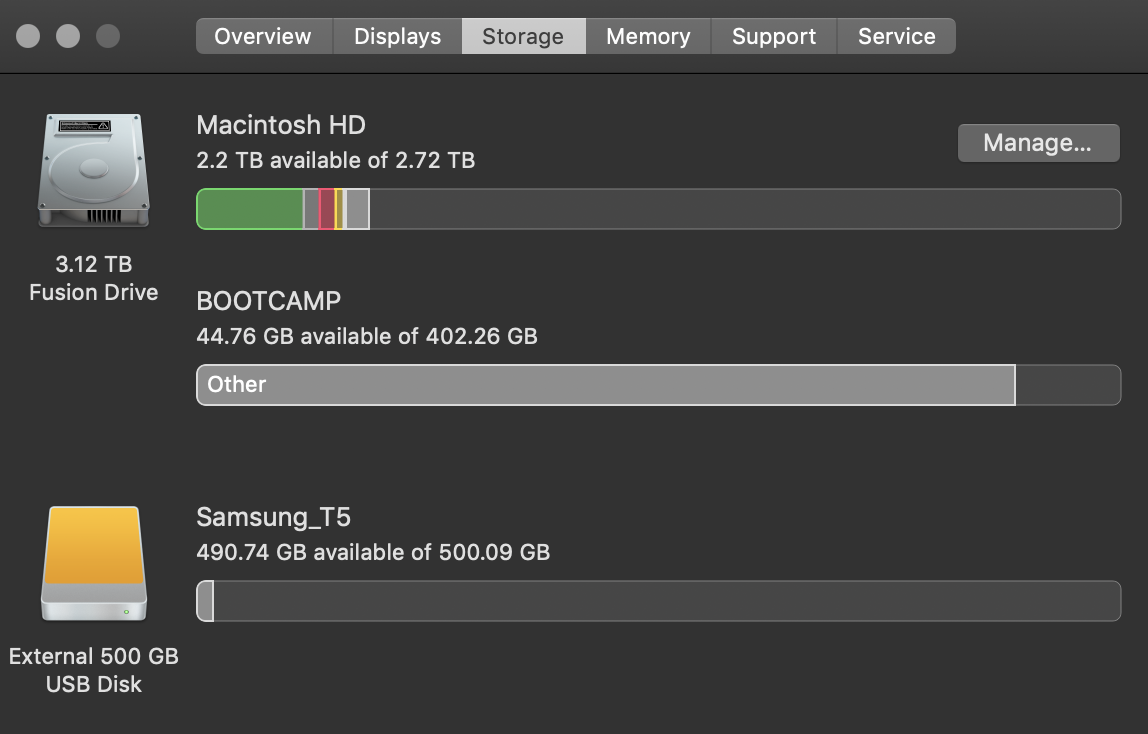Switch to the Service tab

pos(896,37)
